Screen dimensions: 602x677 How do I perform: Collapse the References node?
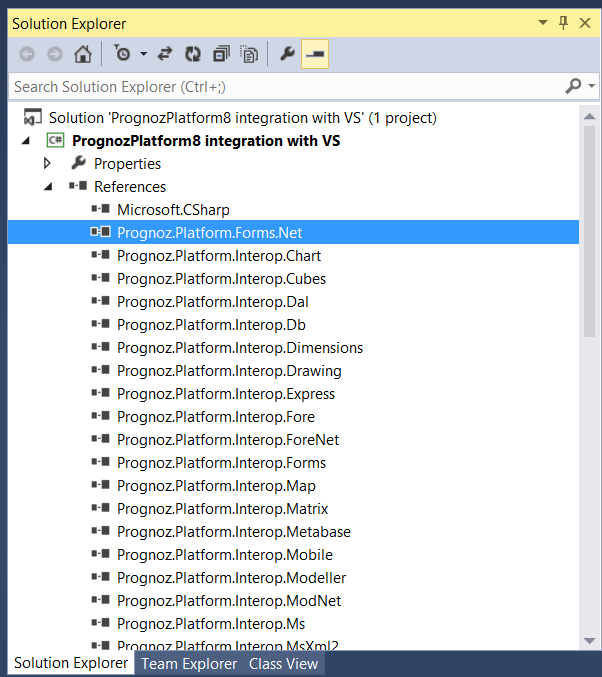[48, 187]
